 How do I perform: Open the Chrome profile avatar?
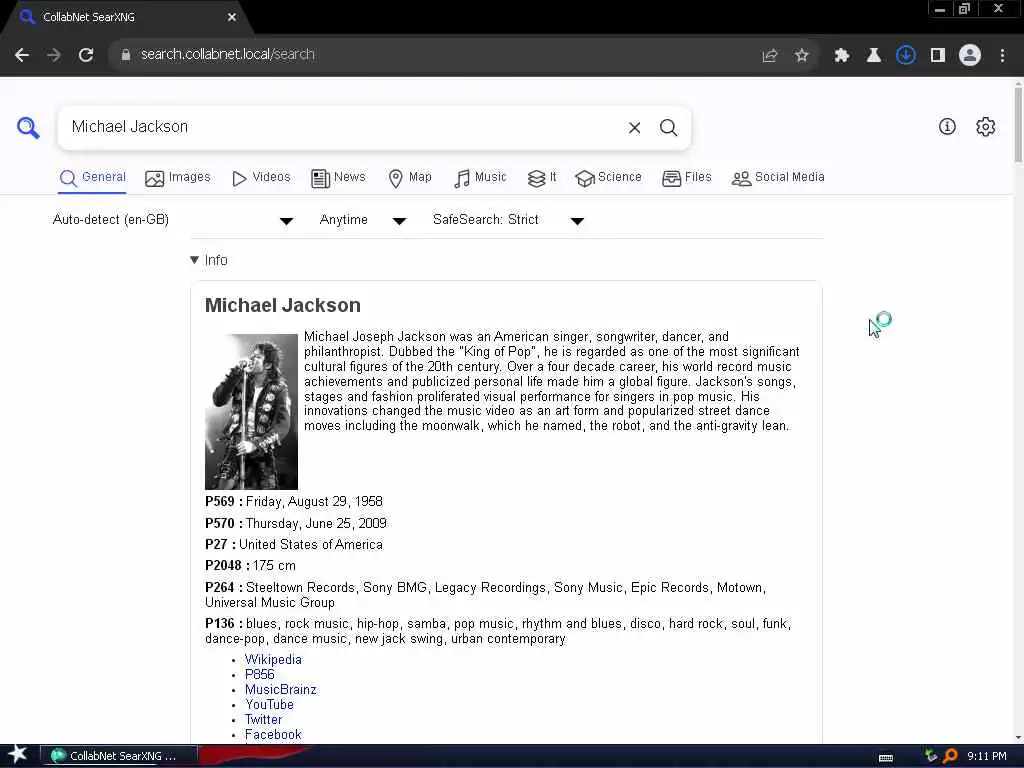pyautogui.click(x=970, y=56)
